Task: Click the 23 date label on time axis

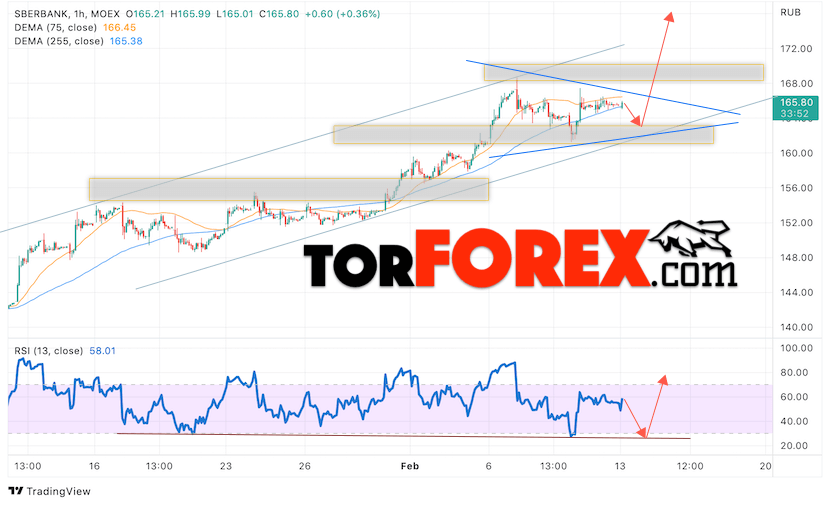Action: pyautogui.click(x=226, y=466)
